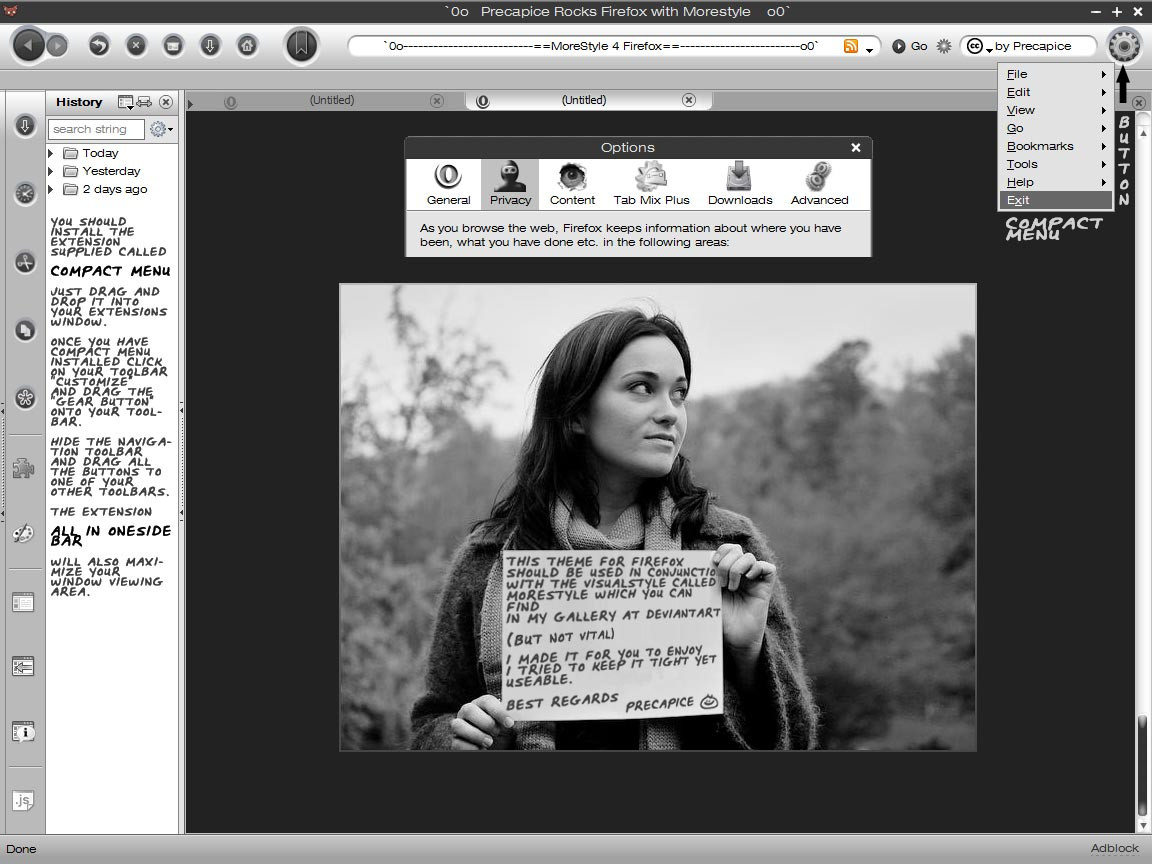Select the Today history row
The height and width of the screenshot is (864, 1152).
(112, 153)
